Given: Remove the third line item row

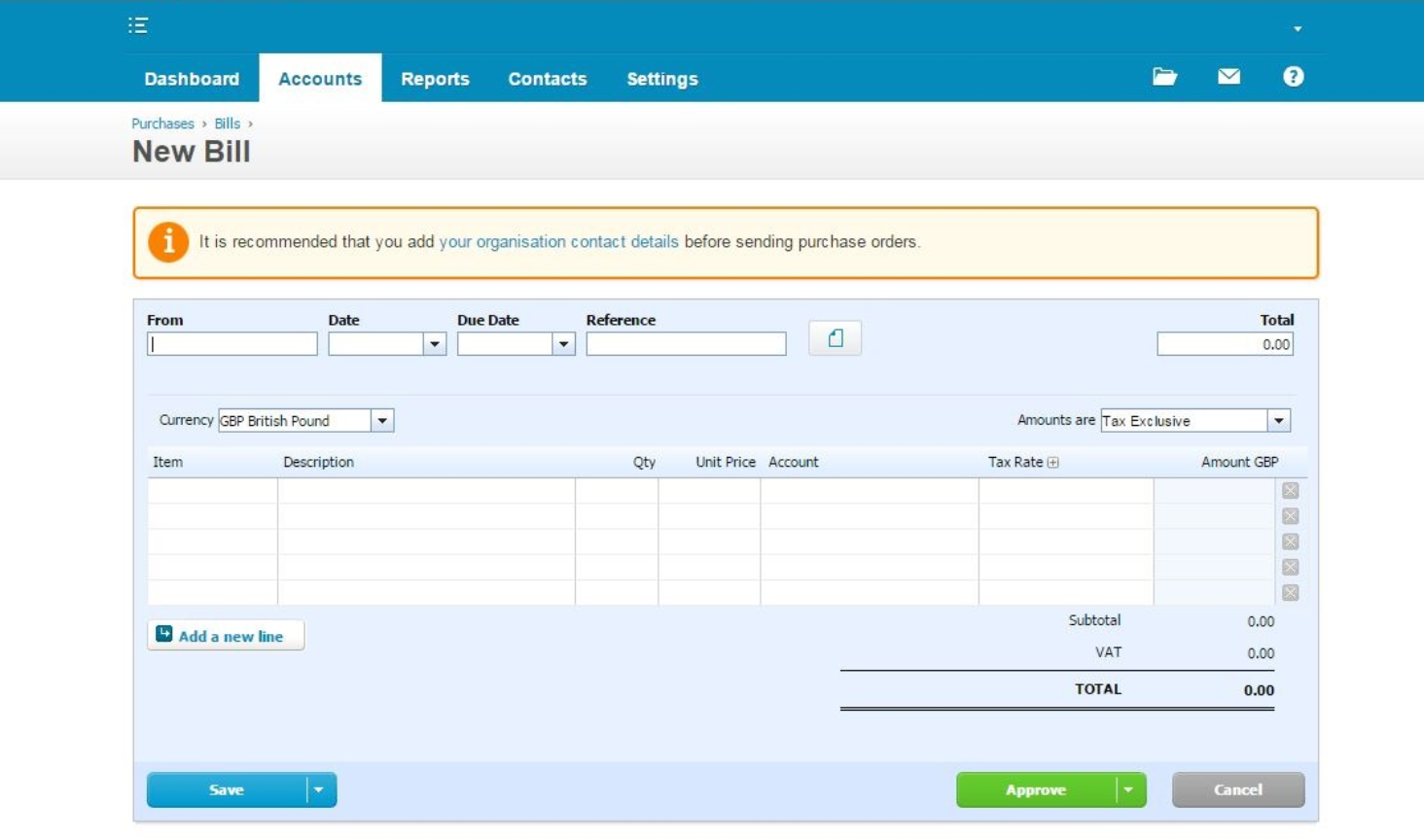Looking at the screenshot, I should coord(1290,542).
